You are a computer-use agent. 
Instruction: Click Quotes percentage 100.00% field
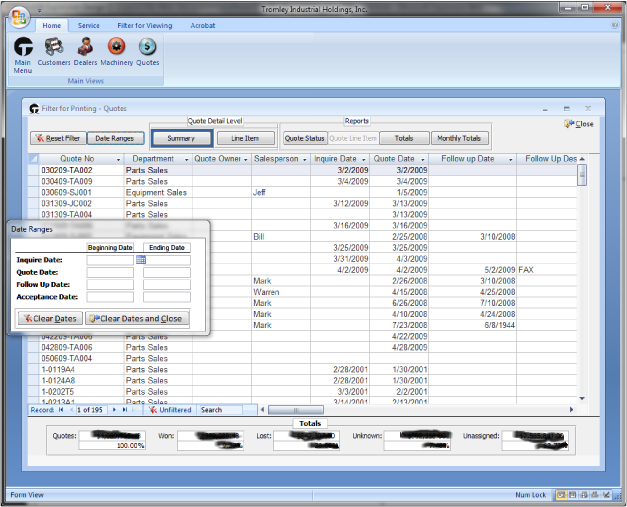pos(112,445)
